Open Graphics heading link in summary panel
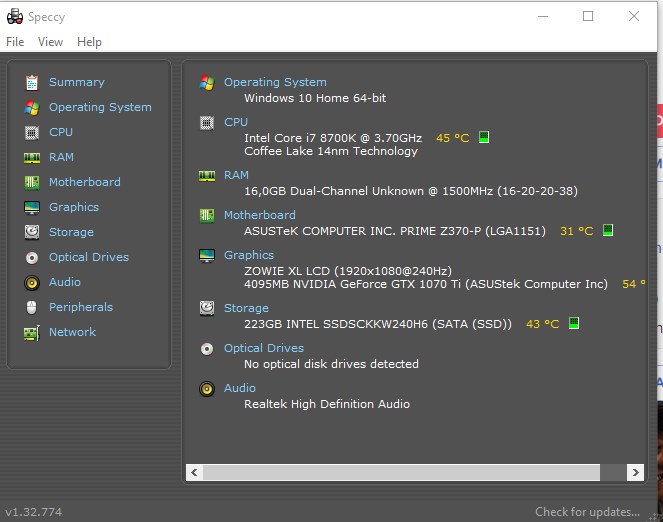The height and width of the screenshot is (522, 663). (x=249, y=255)
